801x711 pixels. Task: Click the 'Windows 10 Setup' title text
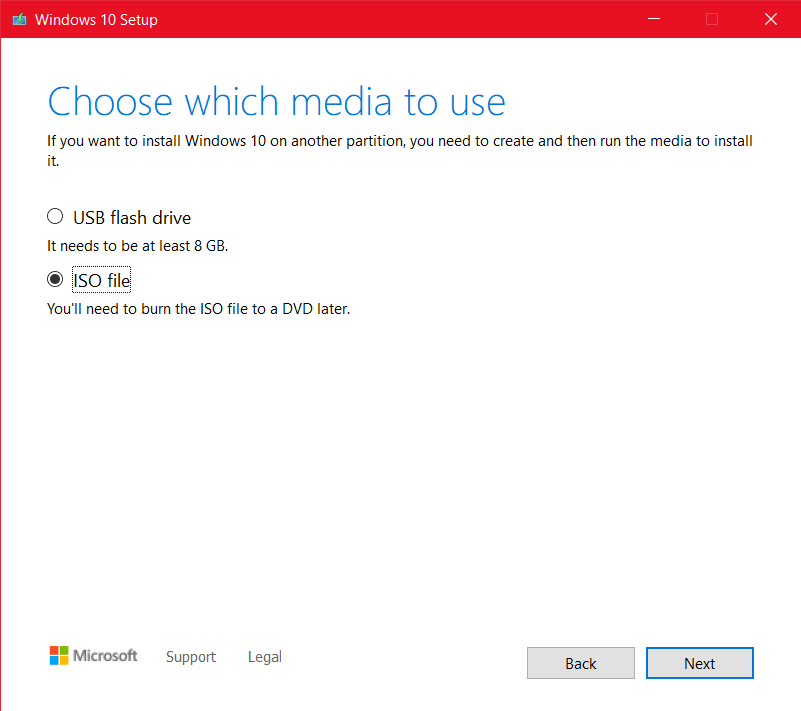coord(96,19)
